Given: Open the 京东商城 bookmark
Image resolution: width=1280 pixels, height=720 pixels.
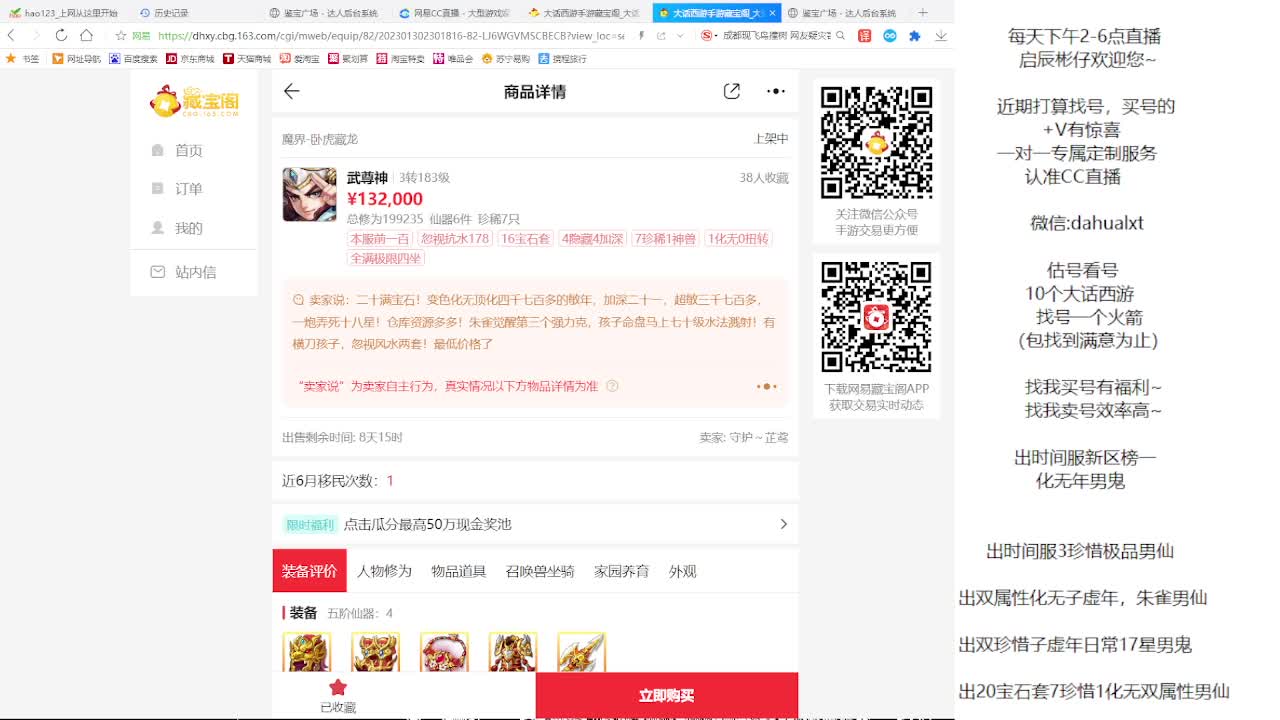Looking at the screenshot, I should point(190,59).
